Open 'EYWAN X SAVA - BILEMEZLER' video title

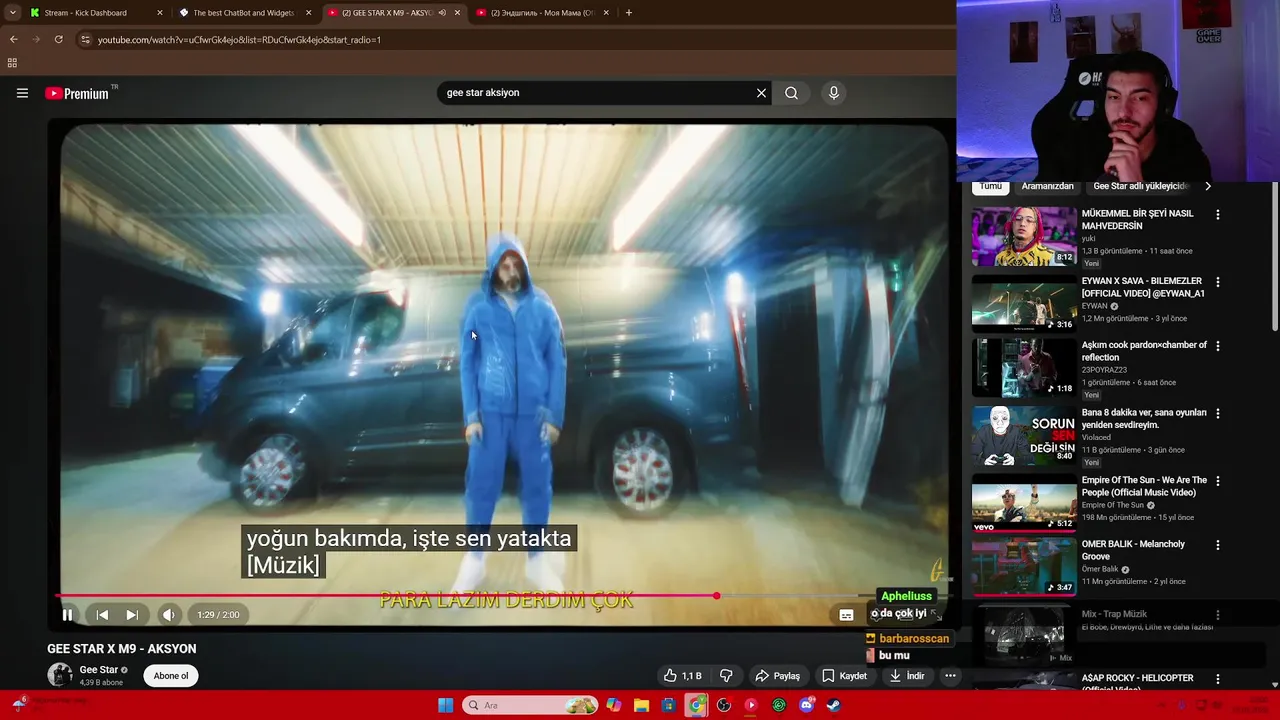pyautogui.click(x=1143, y=287)
